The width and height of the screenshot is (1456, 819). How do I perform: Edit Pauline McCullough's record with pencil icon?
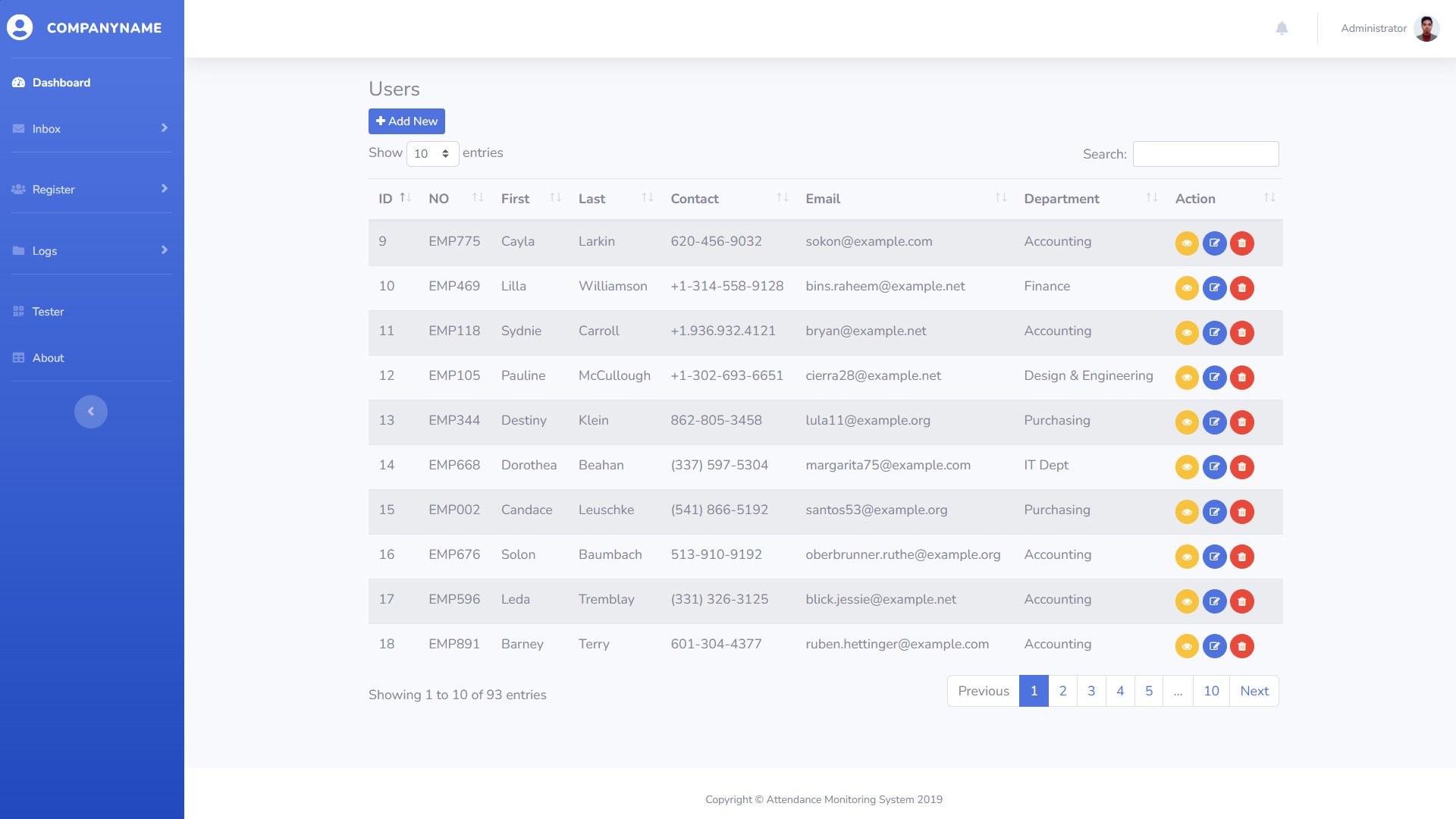pyautogui.click(x=1214, y=378)
